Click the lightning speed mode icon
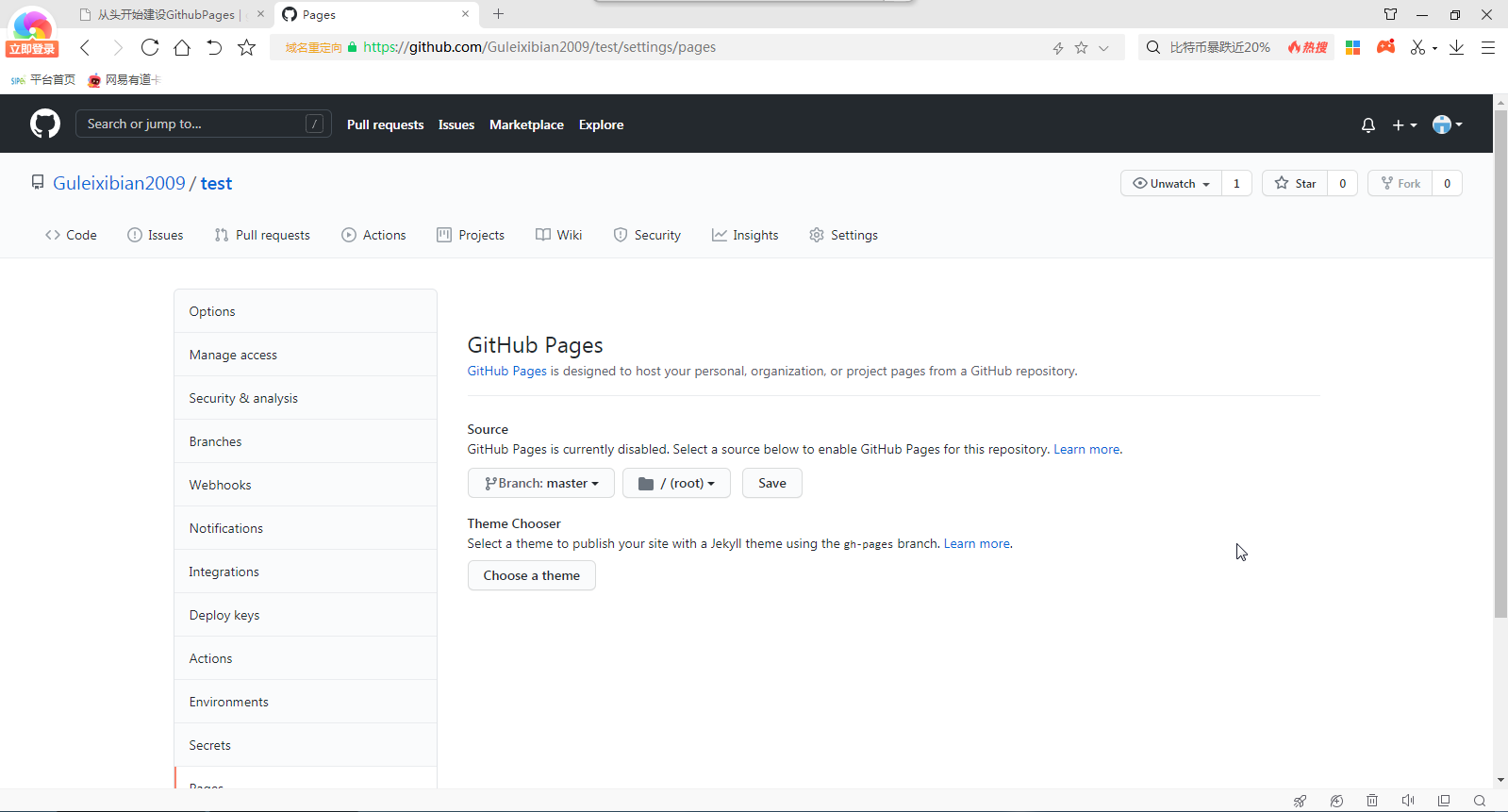This screenshot has height=812, width=1508. 1058,48
